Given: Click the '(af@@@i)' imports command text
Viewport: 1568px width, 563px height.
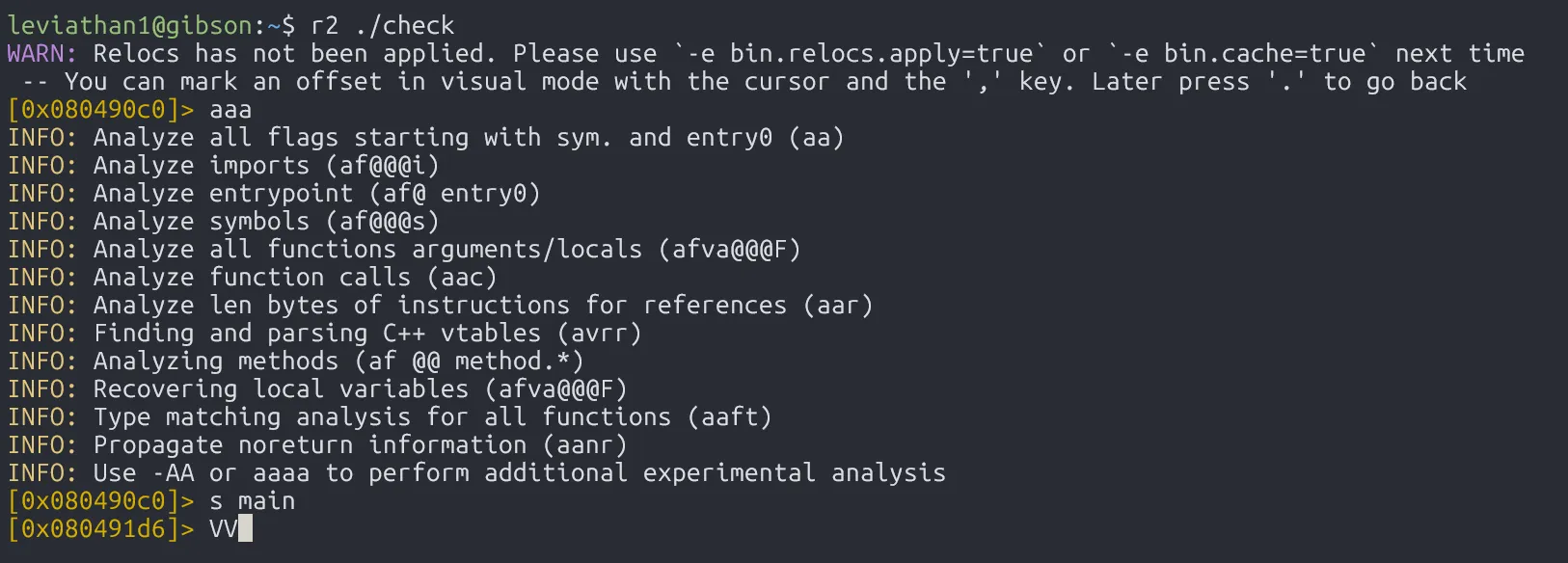Looking at the screenshot, I should 382,166.
